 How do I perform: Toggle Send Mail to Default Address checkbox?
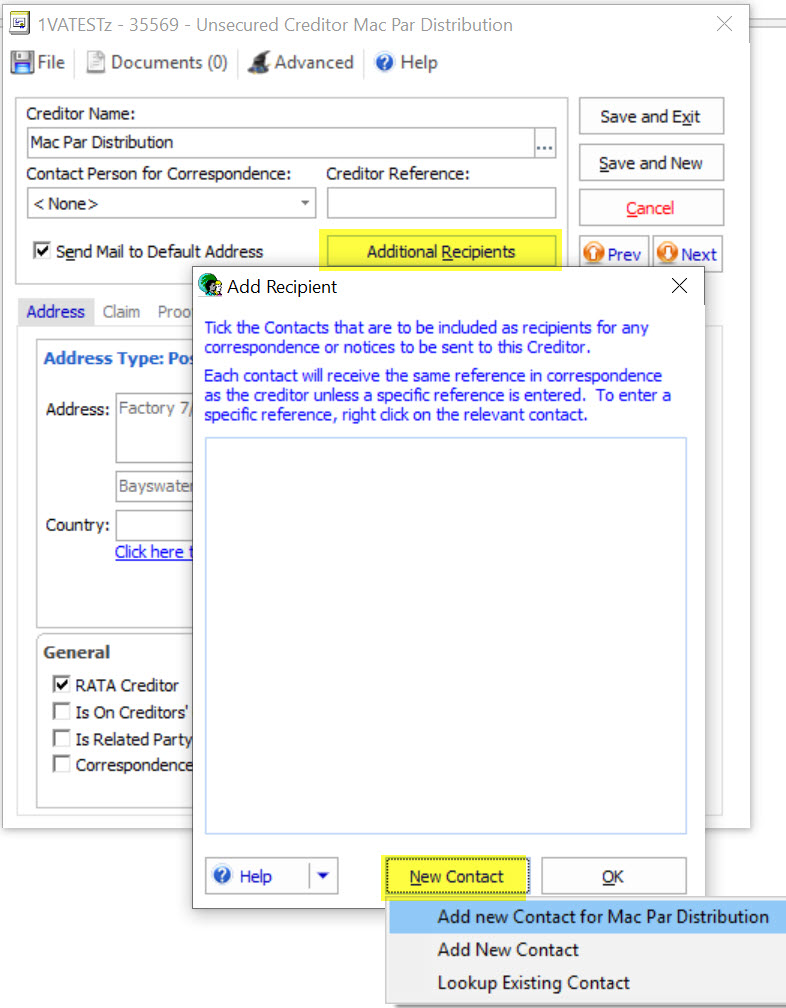click(42, 251)
